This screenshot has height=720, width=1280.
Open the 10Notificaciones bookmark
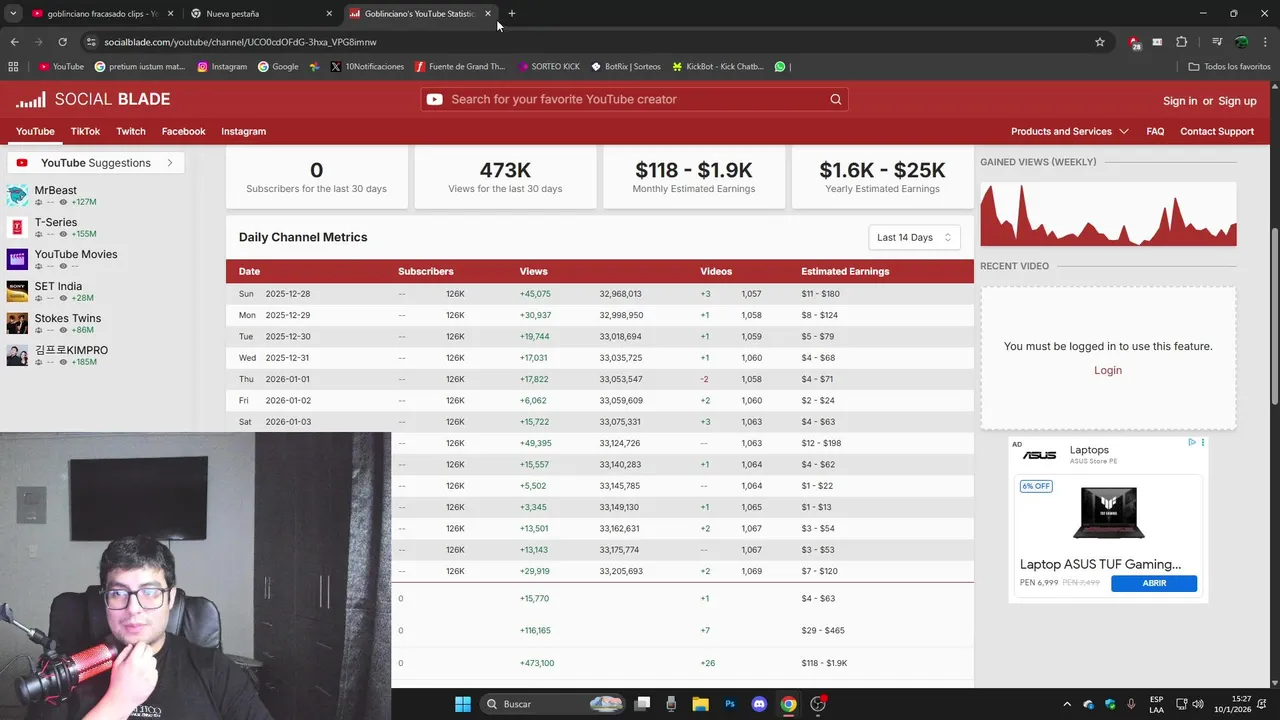[x=367, y=67]
